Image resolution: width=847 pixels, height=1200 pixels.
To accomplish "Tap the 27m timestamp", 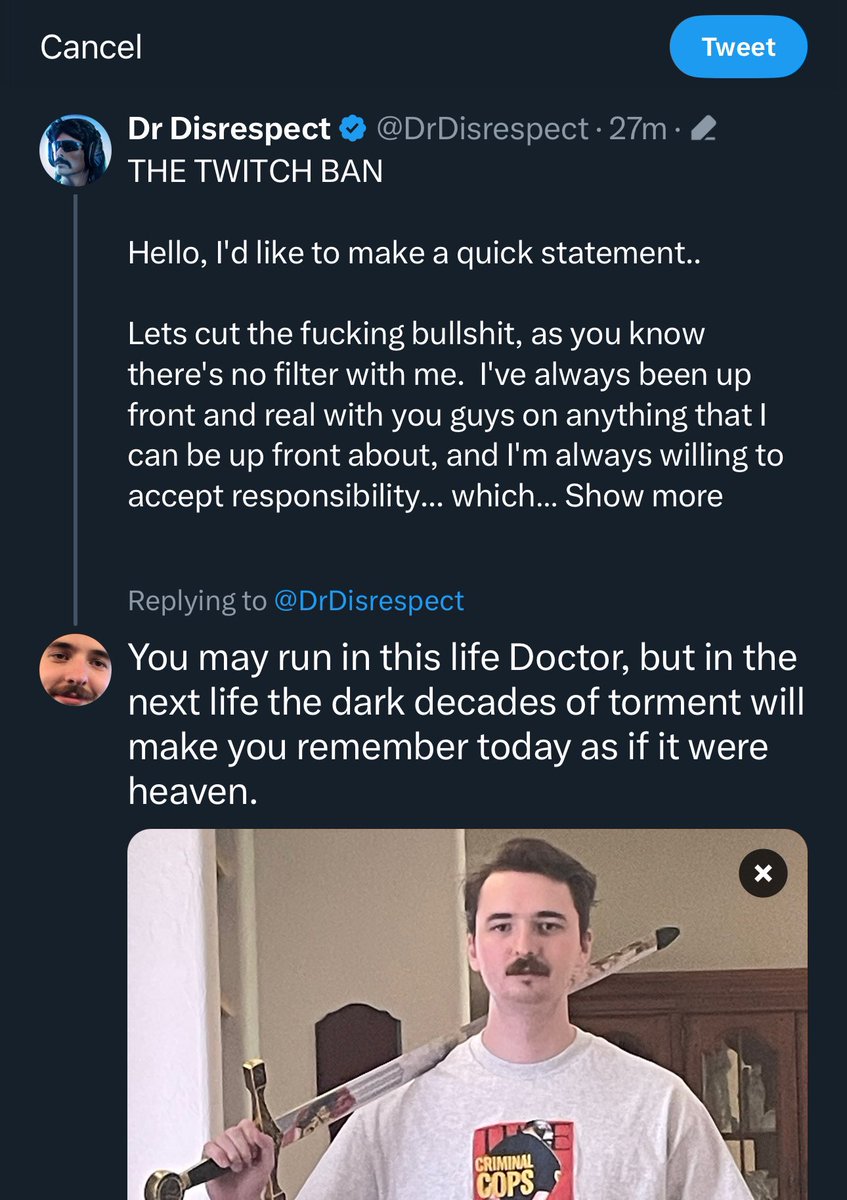I will tap(637, 129).
